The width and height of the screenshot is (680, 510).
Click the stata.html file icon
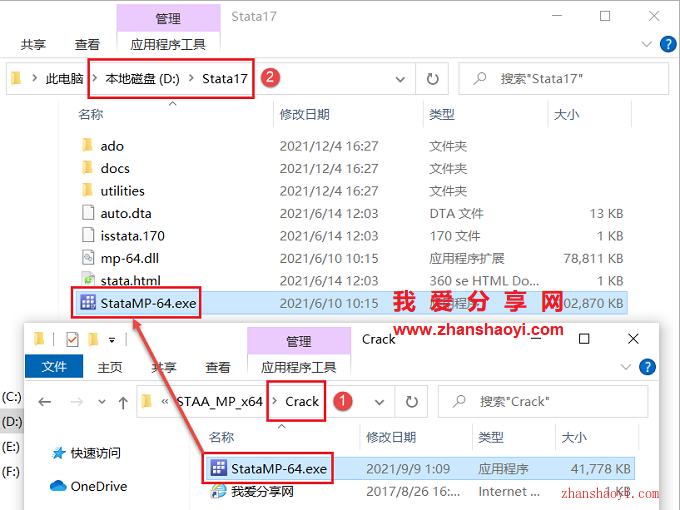pos(88,279)
